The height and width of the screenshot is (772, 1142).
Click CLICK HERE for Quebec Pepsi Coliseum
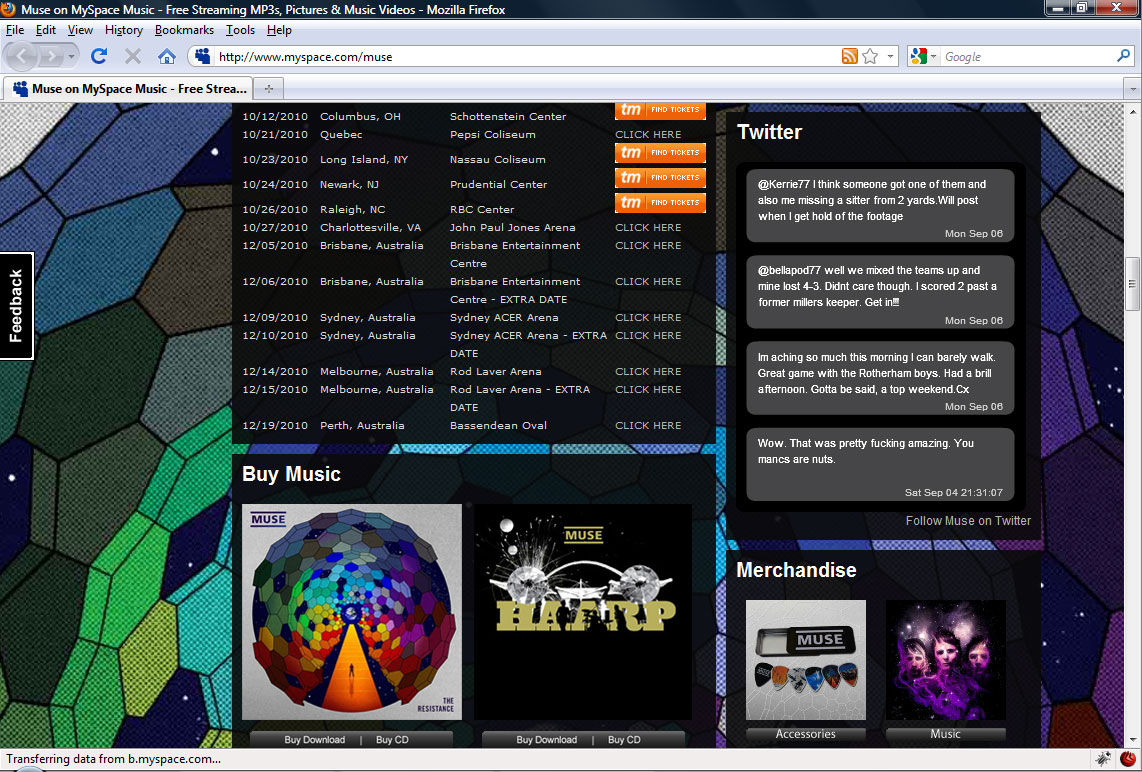tap(648, 135)
